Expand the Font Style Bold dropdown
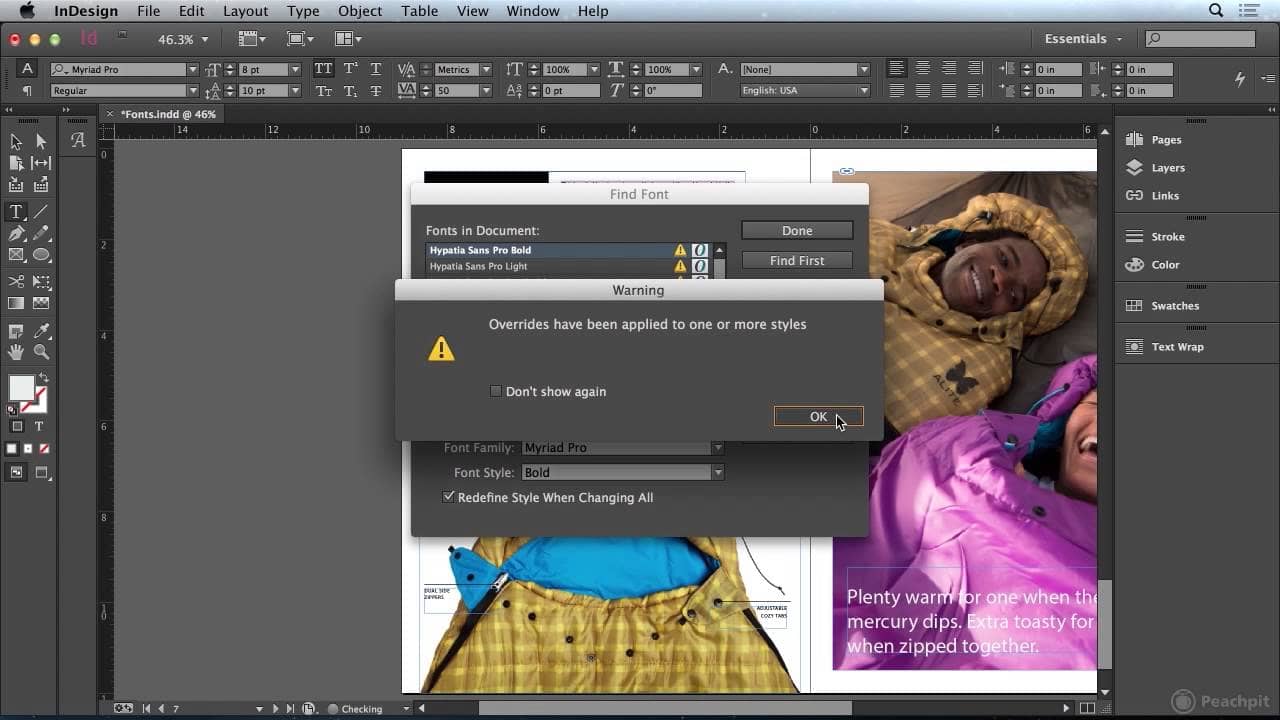 tap(717, 473)
